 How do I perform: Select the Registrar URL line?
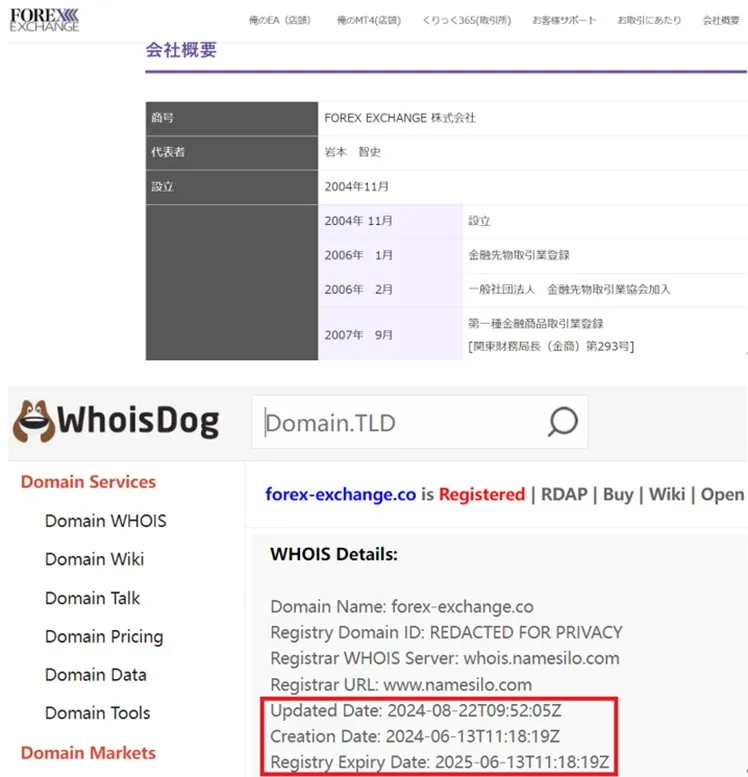coord(401,684)
